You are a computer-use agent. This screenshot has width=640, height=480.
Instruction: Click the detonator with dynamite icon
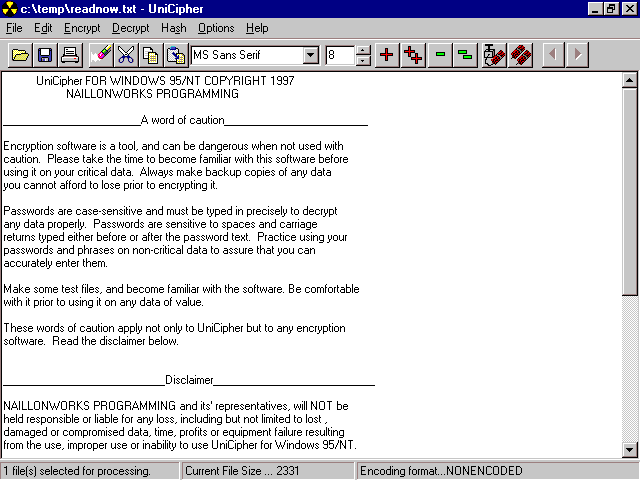click(494, 55)
